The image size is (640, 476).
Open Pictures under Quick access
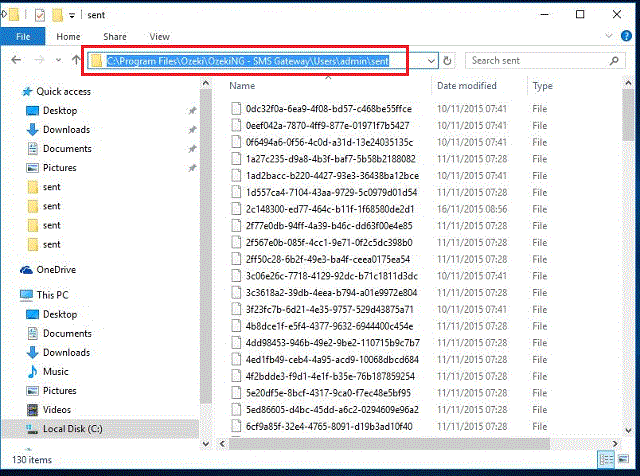pyautogui.click(x=60, y=168)
